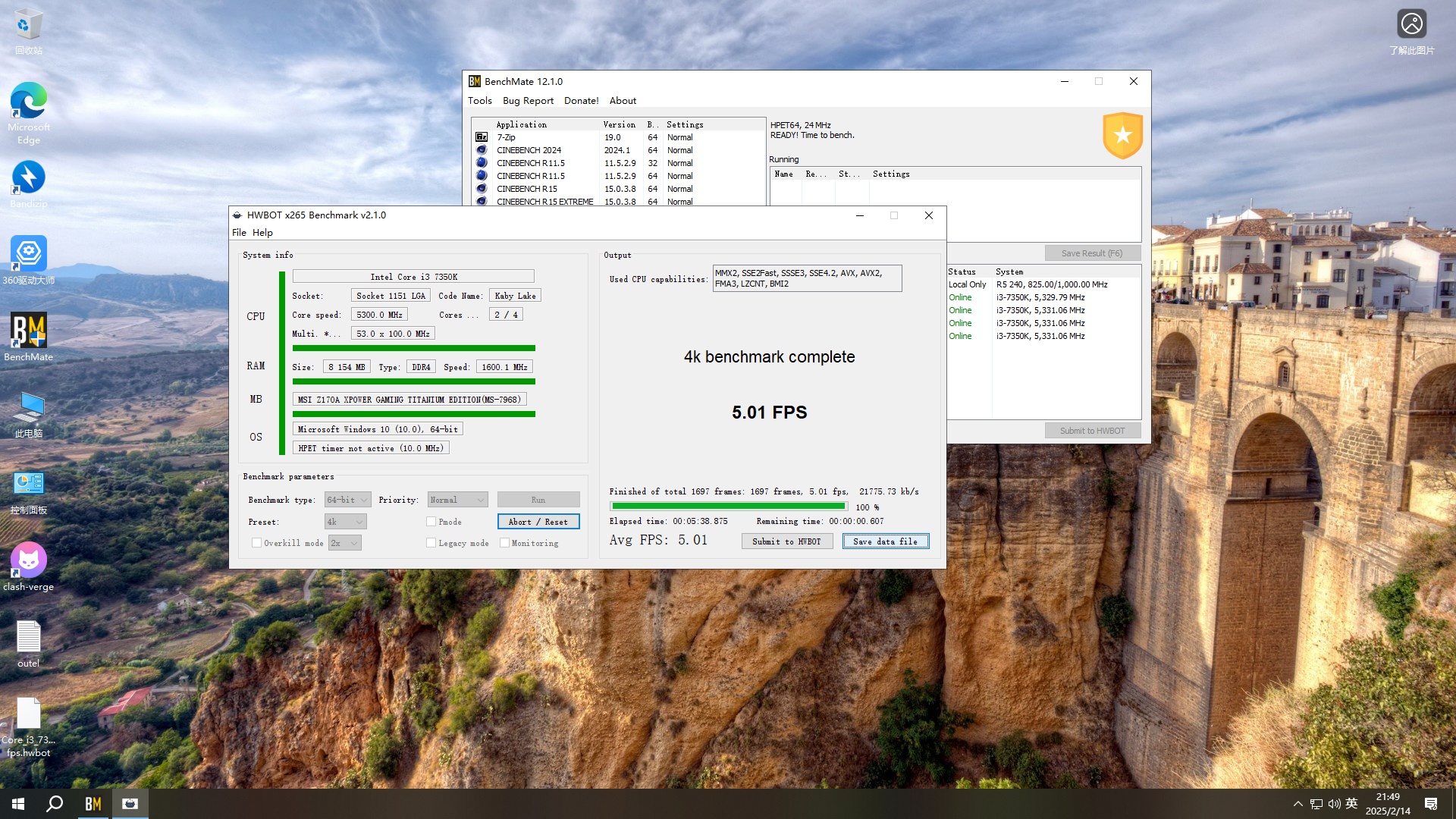This screenshot has width=1456, height=819.
Task: Click the 7-Zip icon in application list
Action: 482,137
